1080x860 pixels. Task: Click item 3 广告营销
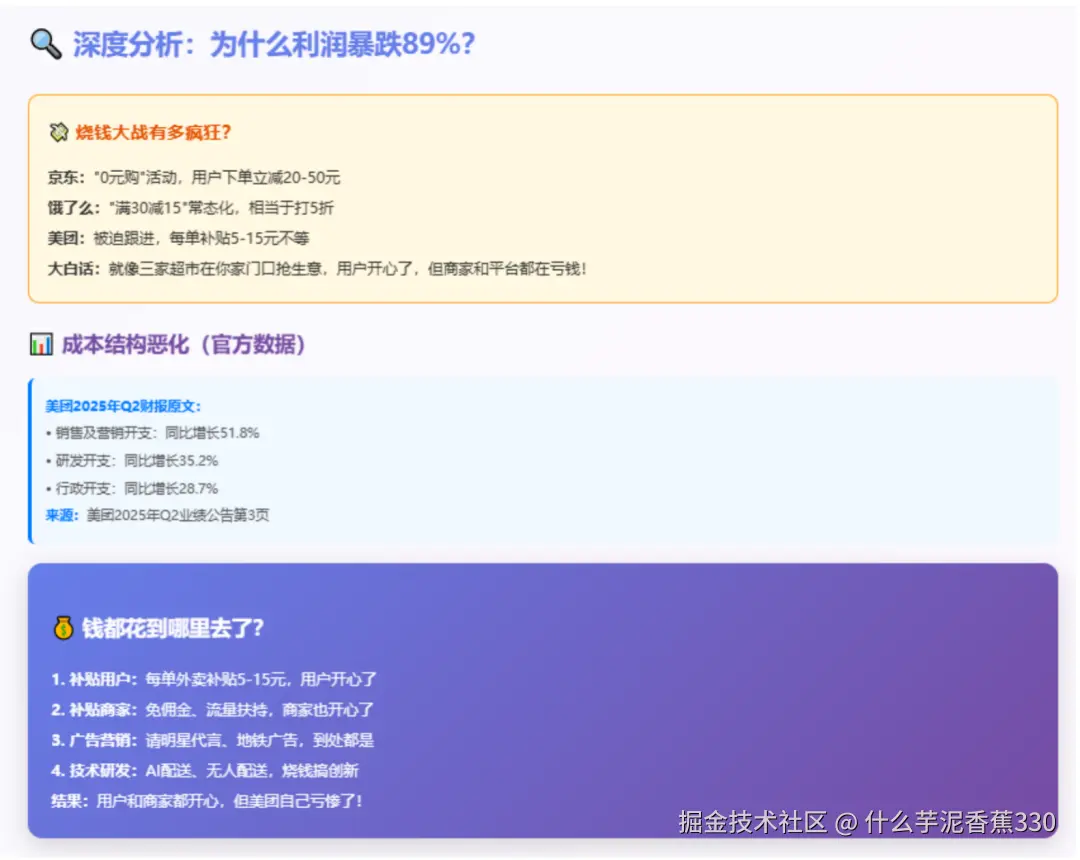coord(212,740)
